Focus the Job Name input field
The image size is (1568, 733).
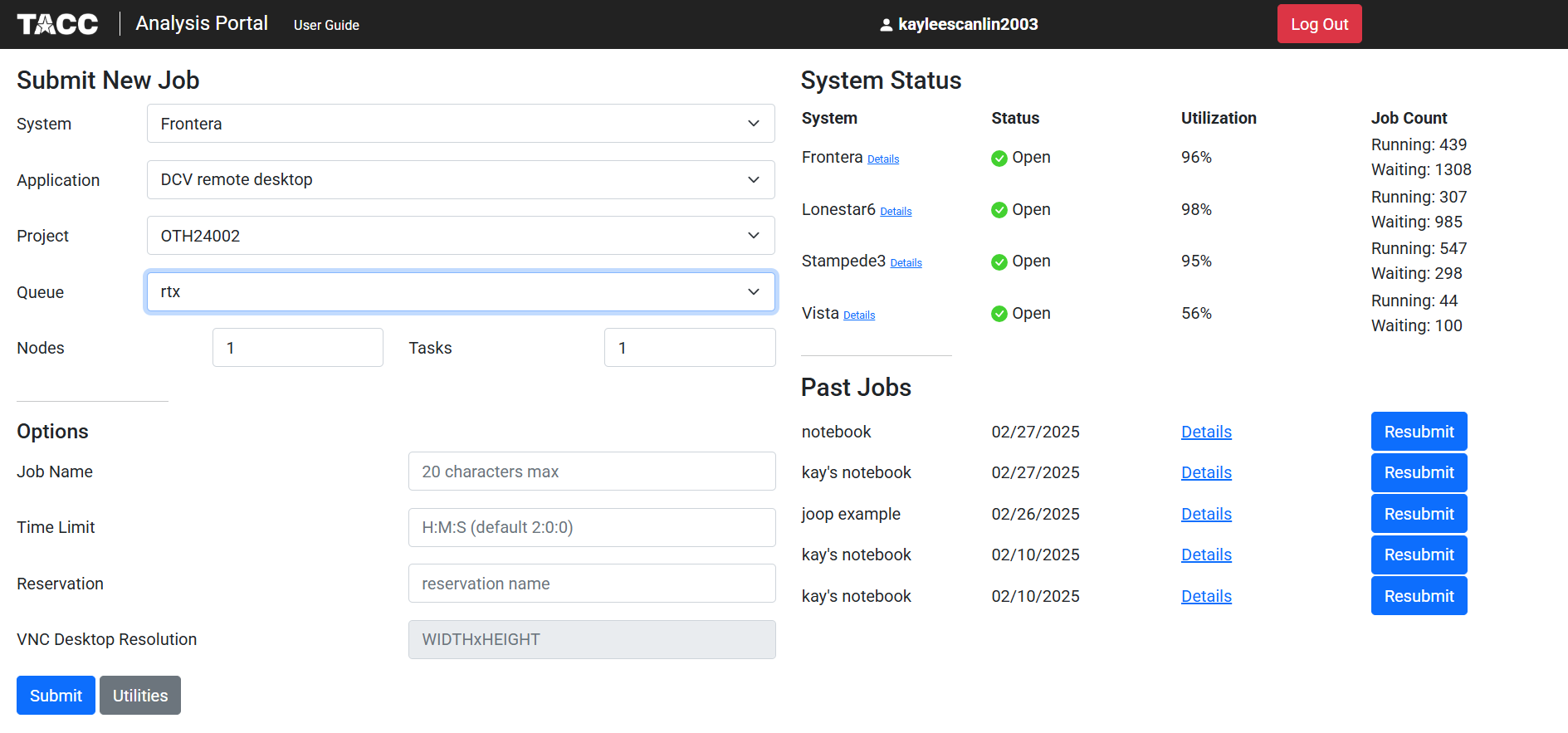pos(592,472)
